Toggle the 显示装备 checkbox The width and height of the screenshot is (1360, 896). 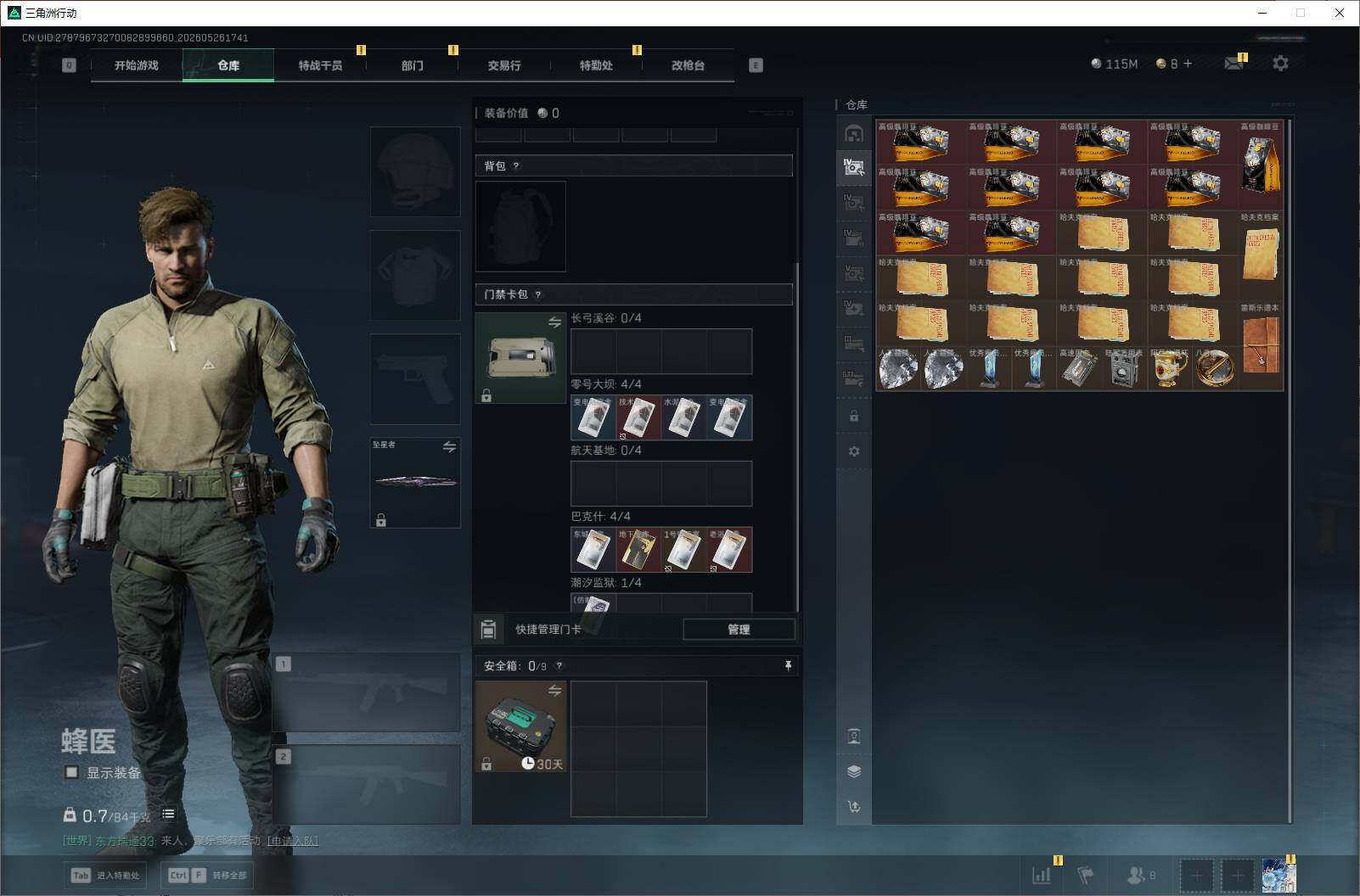click(72, 772)
